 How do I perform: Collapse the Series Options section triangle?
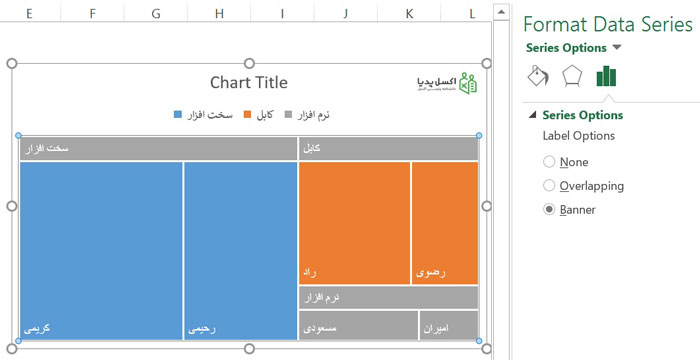click(532, 115)
